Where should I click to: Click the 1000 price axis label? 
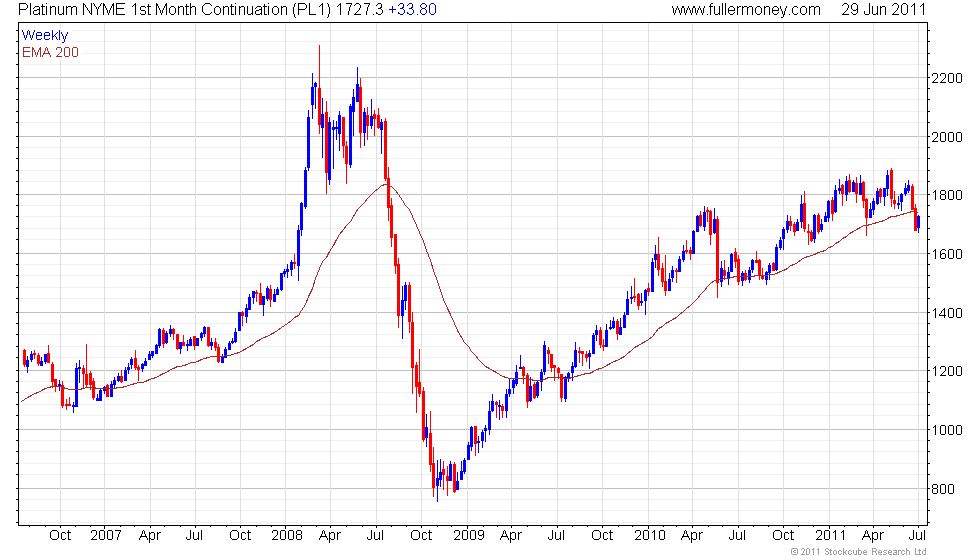pyautogui.click(x=947, y=430)
